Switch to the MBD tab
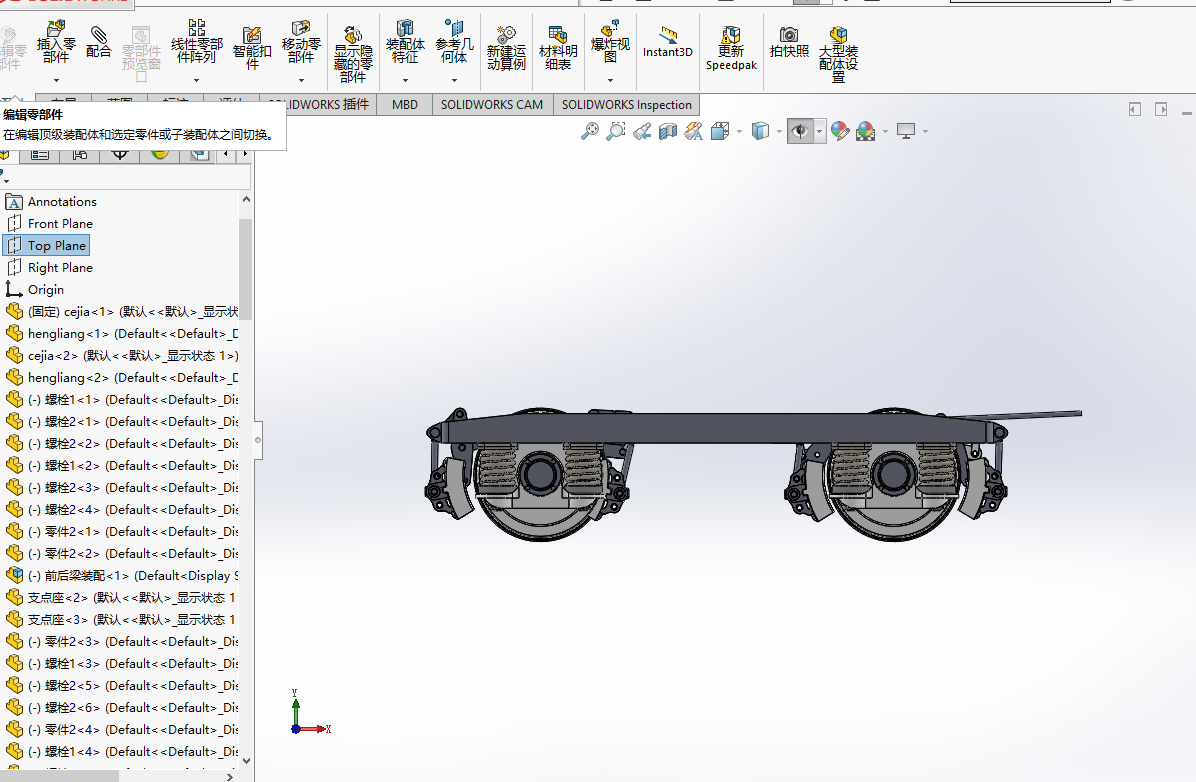 (x=405, y=105)
